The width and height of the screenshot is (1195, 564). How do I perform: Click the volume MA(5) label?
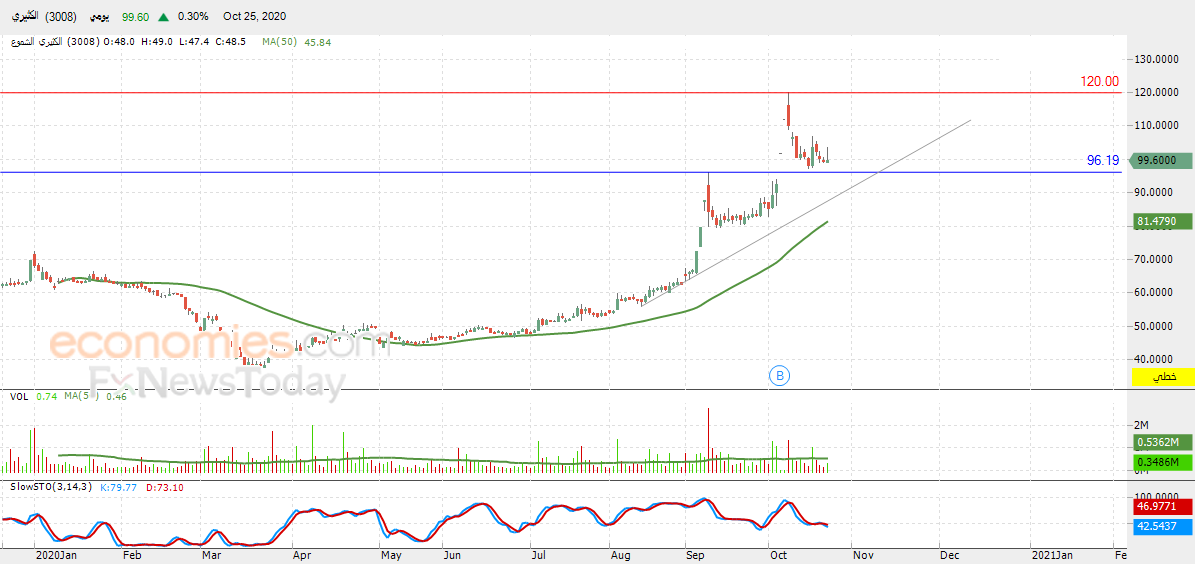tap(84, 396)
